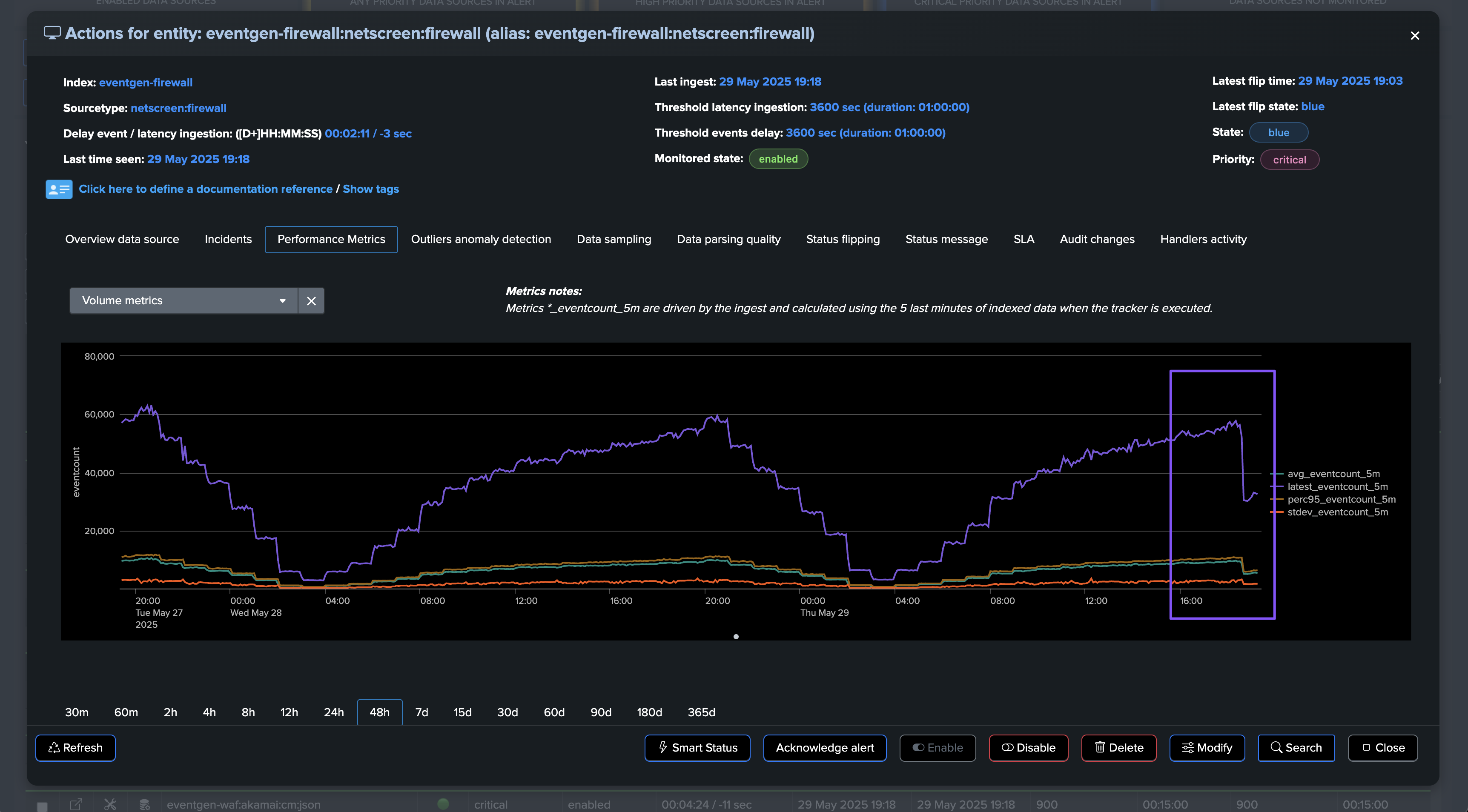Click the chart pagination dot below graph
Screen dimensions: 1468x812
point(736,637)
